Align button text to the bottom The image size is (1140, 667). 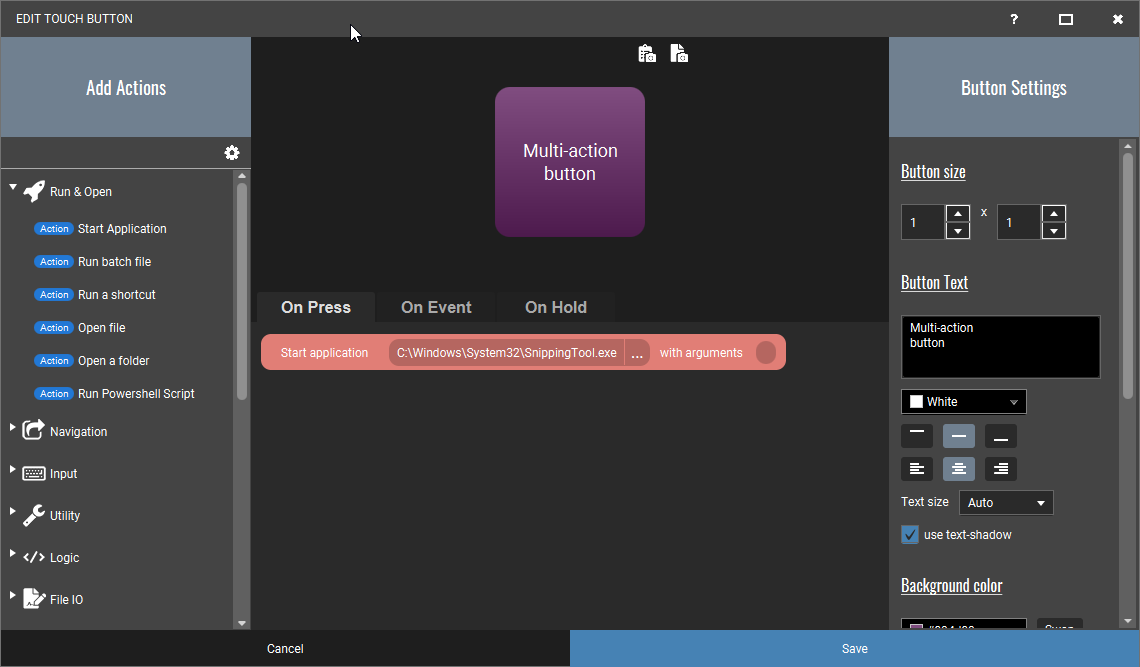(x=1000, y=436)
